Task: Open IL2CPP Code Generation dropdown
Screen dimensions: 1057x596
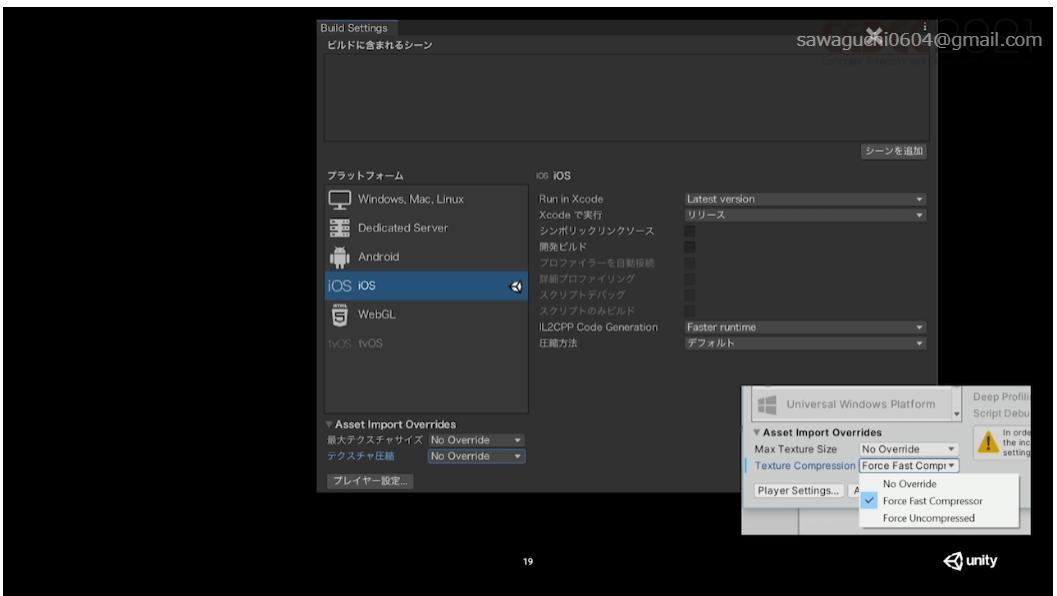Action: pyautogui.click(x=805, y=328)
